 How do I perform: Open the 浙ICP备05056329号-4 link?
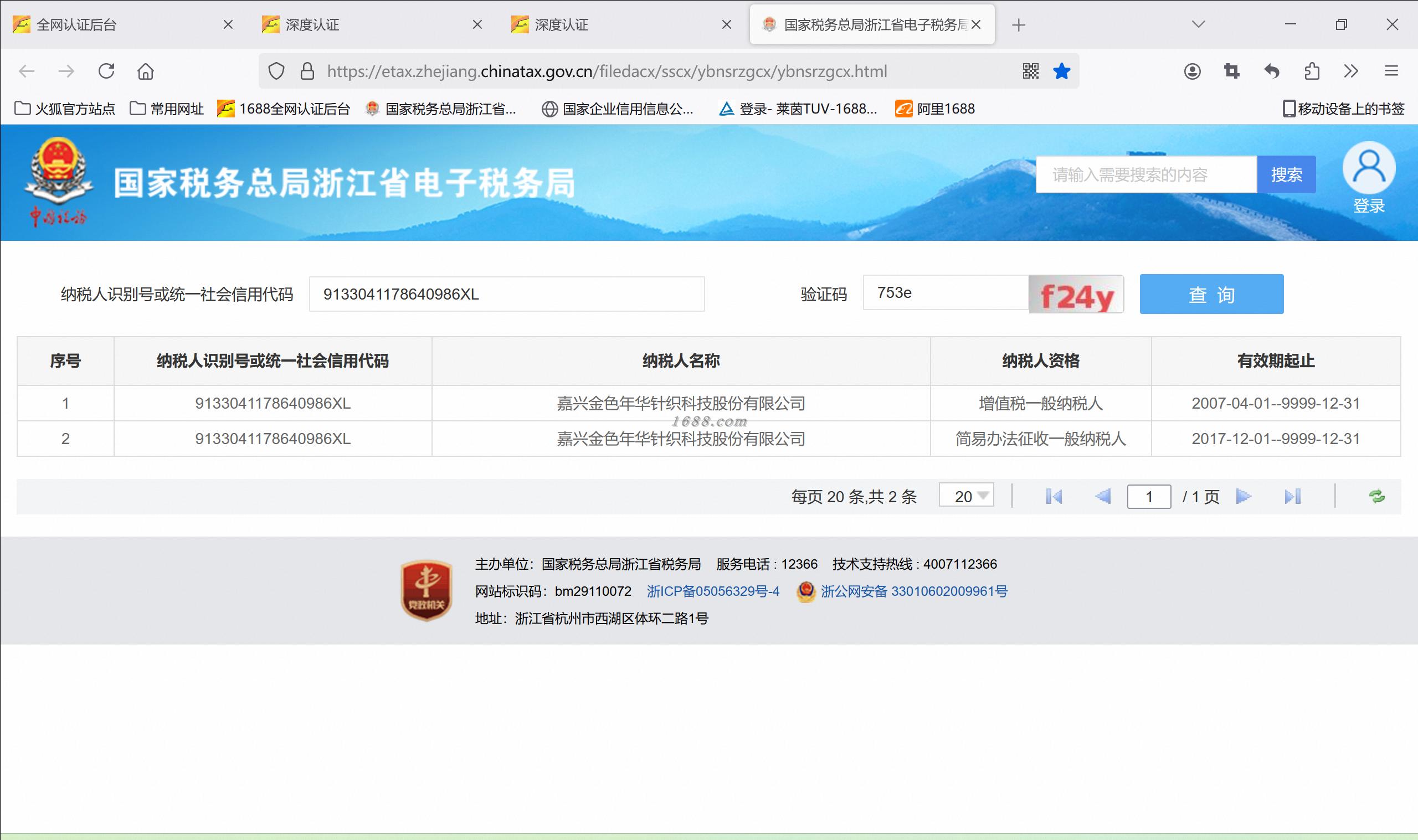click(713, 591)
